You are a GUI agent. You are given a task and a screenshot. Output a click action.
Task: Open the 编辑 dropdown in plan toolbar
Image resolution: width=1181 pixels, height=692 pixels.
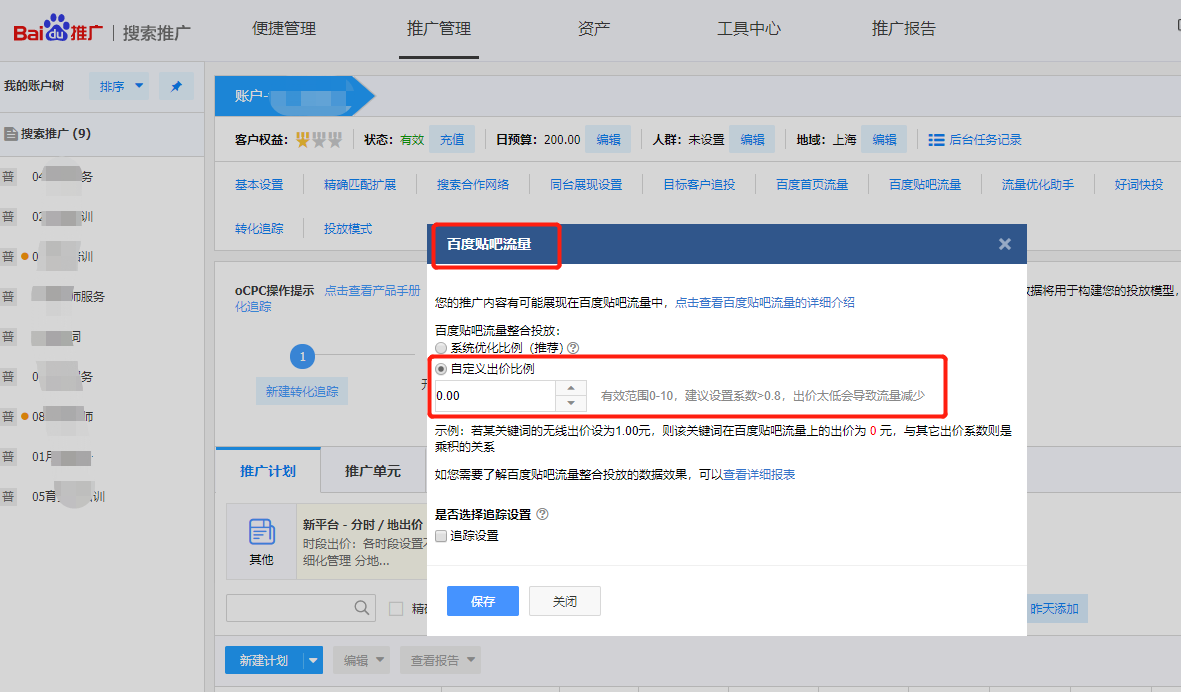point(362,660)
